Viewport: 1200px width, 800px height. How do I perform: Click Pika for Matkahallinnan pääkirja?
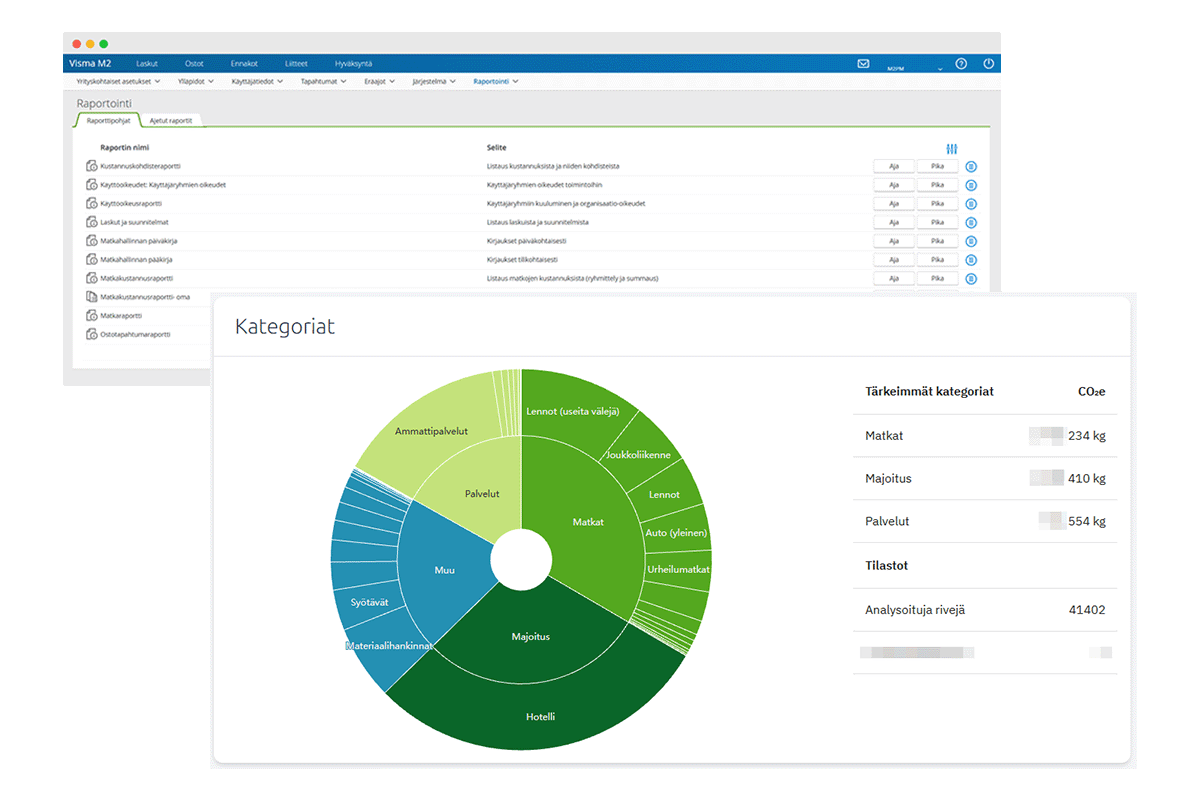click(x=938, y=260)
